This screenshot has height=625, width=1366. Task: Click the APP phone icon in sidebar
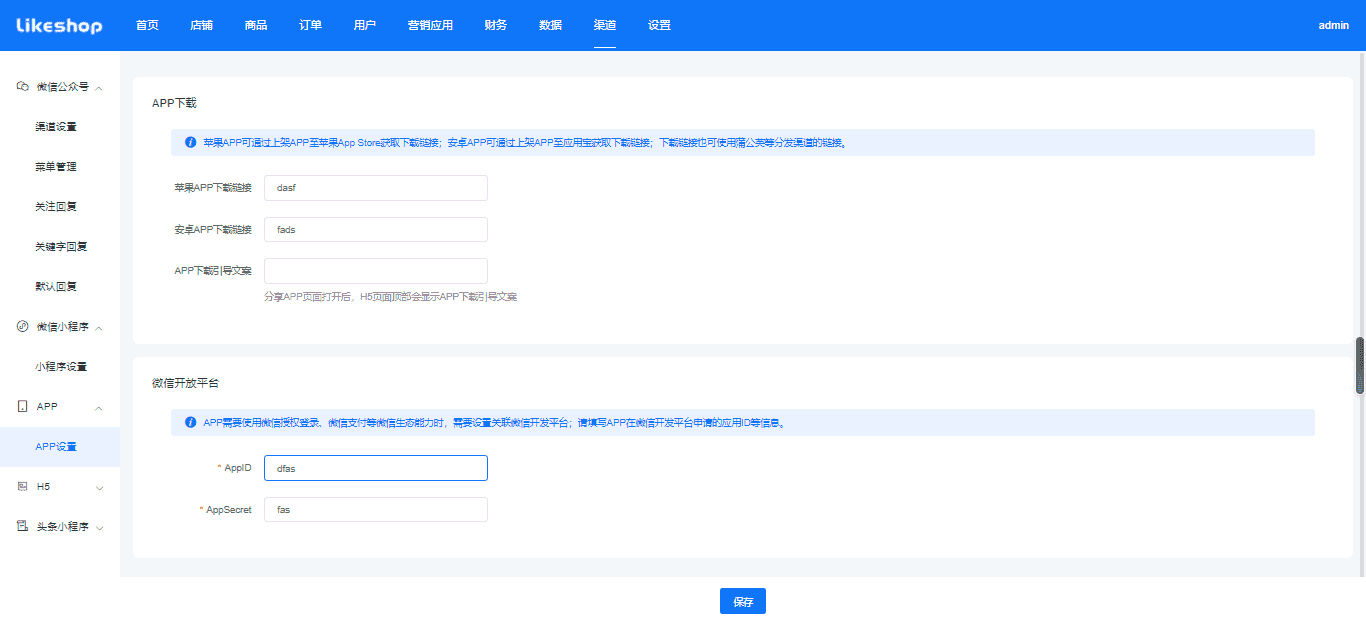coord(22,407)
